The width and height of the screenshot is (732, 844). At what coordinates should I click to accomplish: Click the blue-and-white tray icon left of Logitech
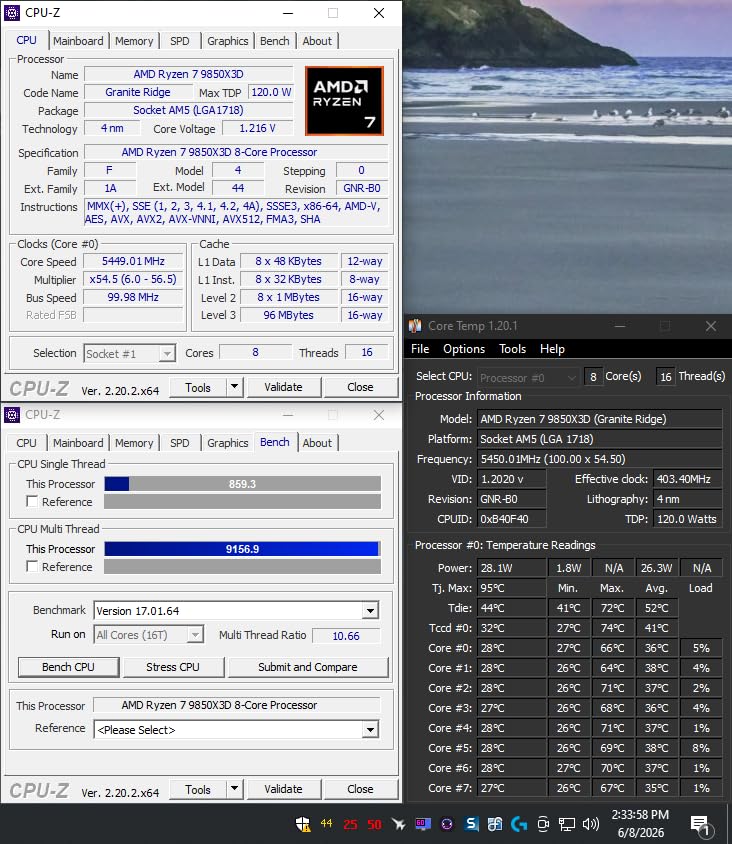coord(495,824)
